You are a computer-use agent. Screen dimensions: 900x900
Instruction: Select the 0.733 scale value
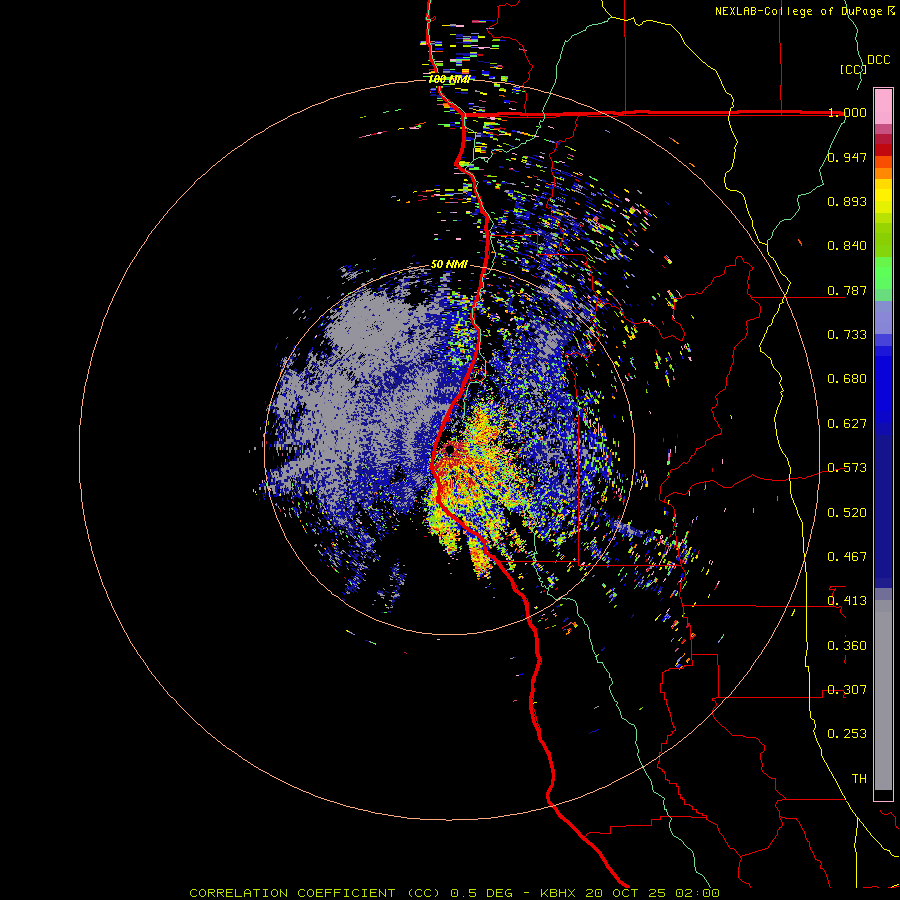(x=847, y=335)
